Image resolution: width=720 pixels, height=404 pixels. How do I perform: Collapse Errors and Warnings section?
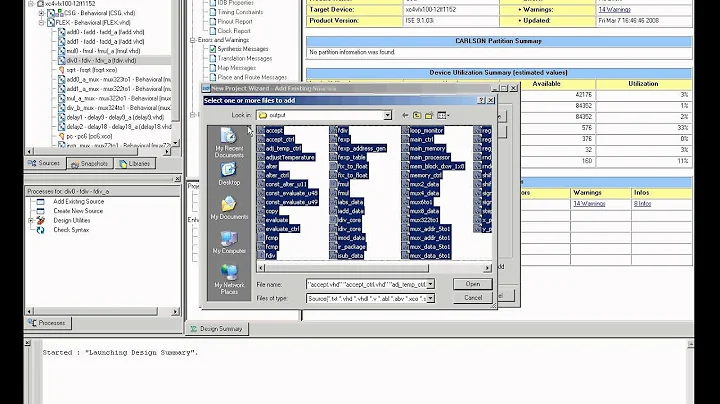pyautogui.click(x=192, y=40)
